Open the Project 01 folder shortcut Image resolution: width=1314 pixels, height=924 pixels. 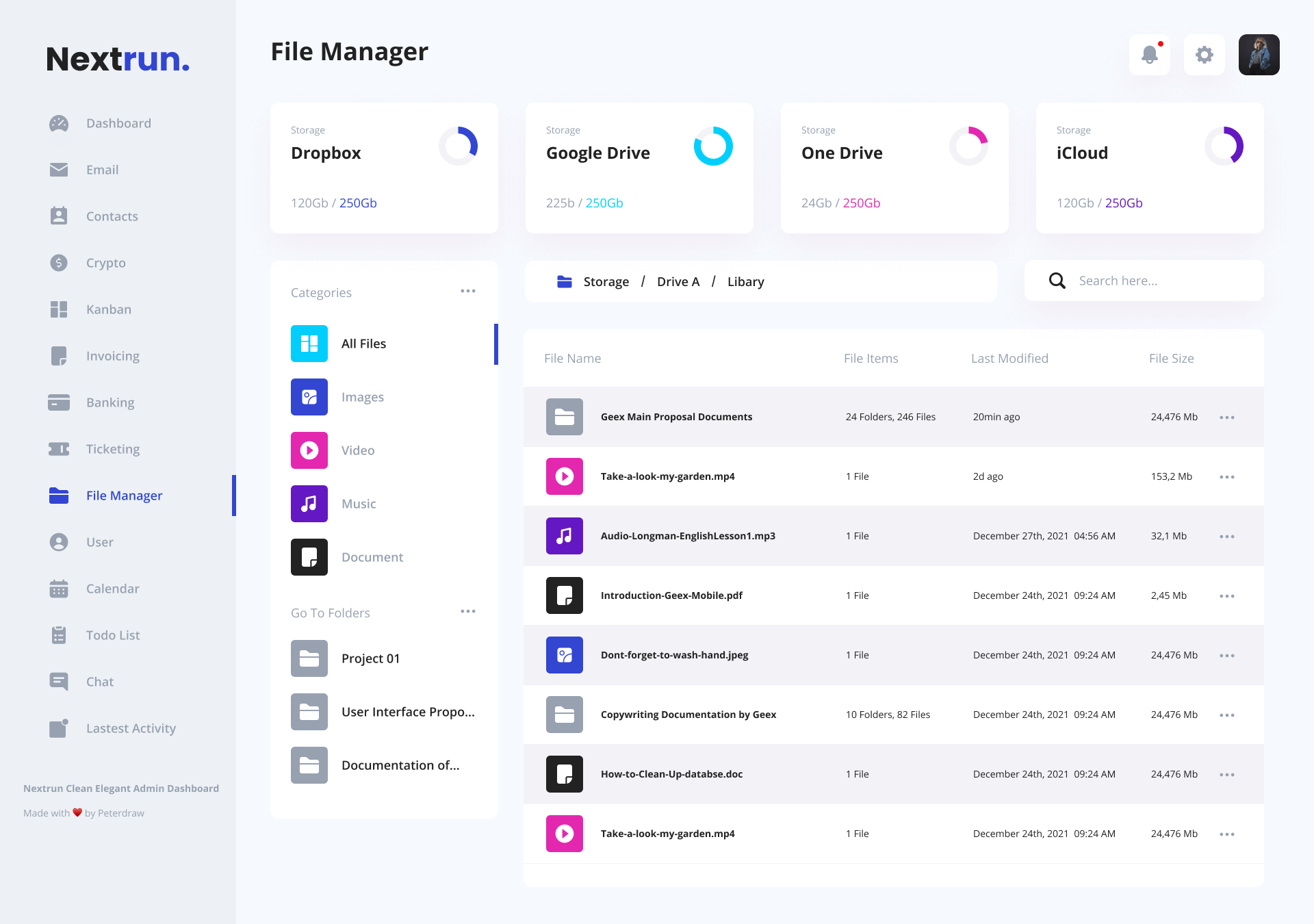click(x=370, y=658)
